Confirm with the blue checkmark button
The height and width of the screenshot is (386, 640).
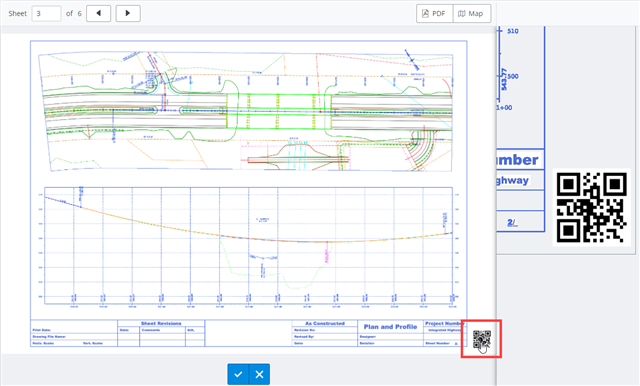(238, 374)
